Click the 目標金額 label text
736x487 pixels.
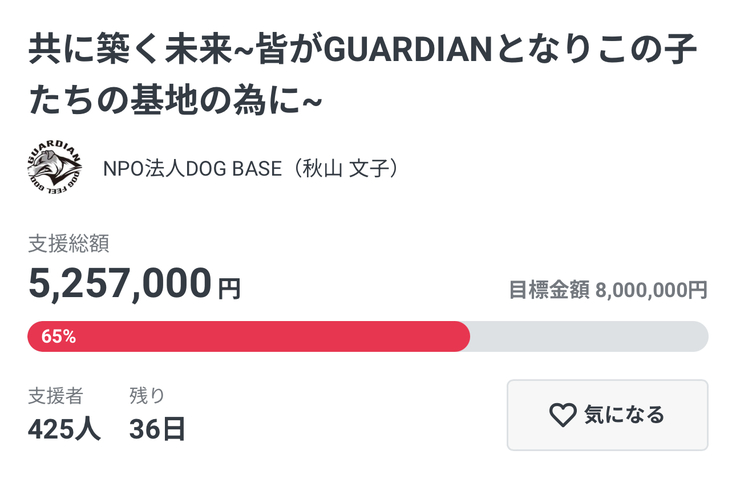pos(549,291)
